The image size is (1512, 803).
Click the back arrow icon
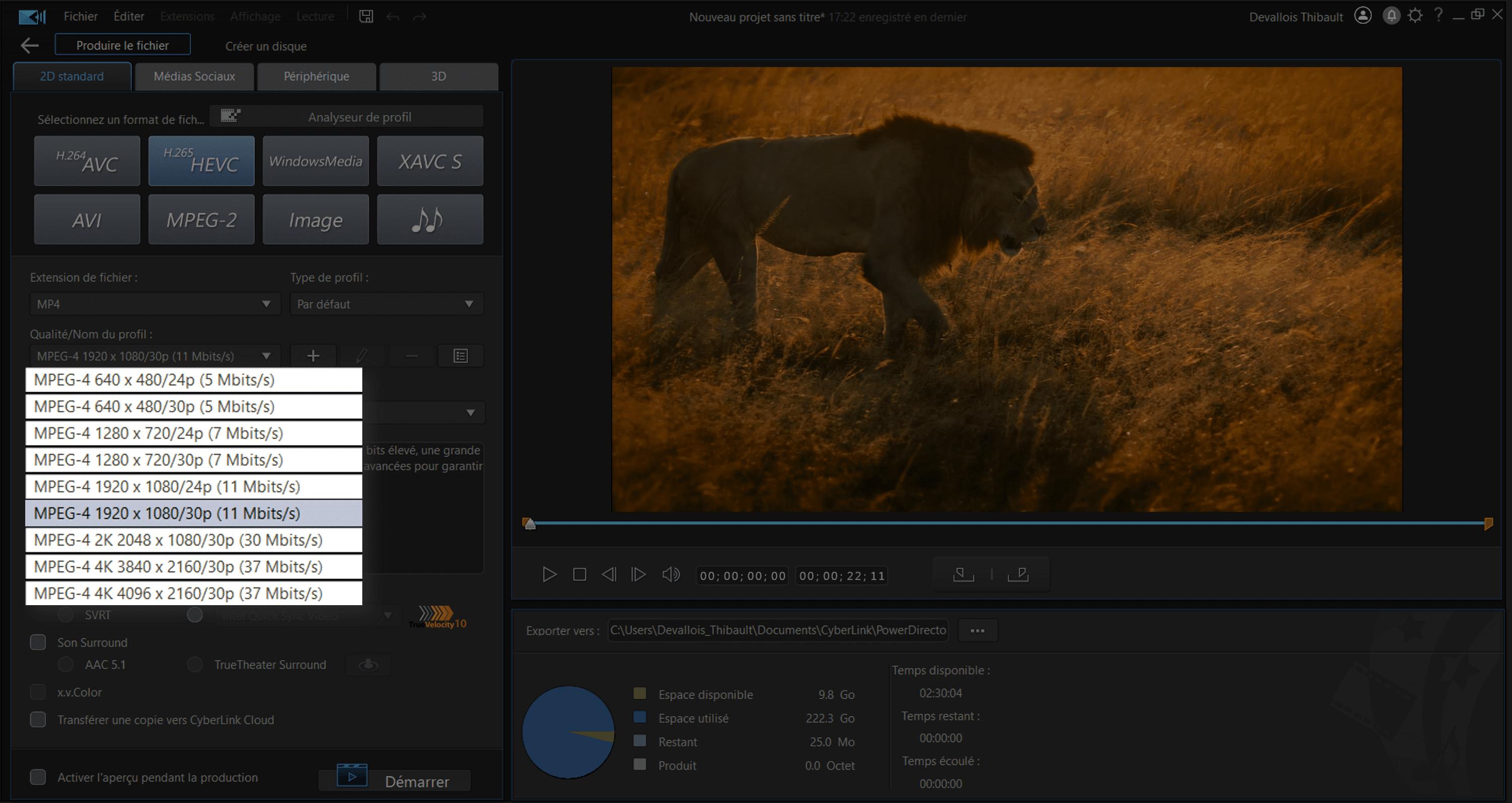(29, 45)
